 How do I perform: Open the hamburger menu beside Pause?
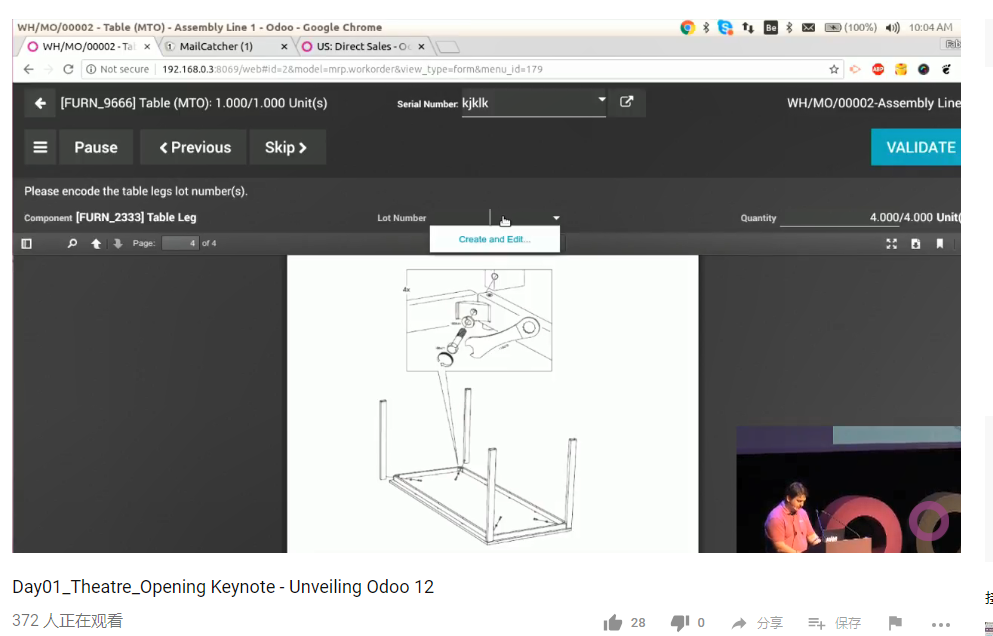pyautogui.click(x=41, y=148)
